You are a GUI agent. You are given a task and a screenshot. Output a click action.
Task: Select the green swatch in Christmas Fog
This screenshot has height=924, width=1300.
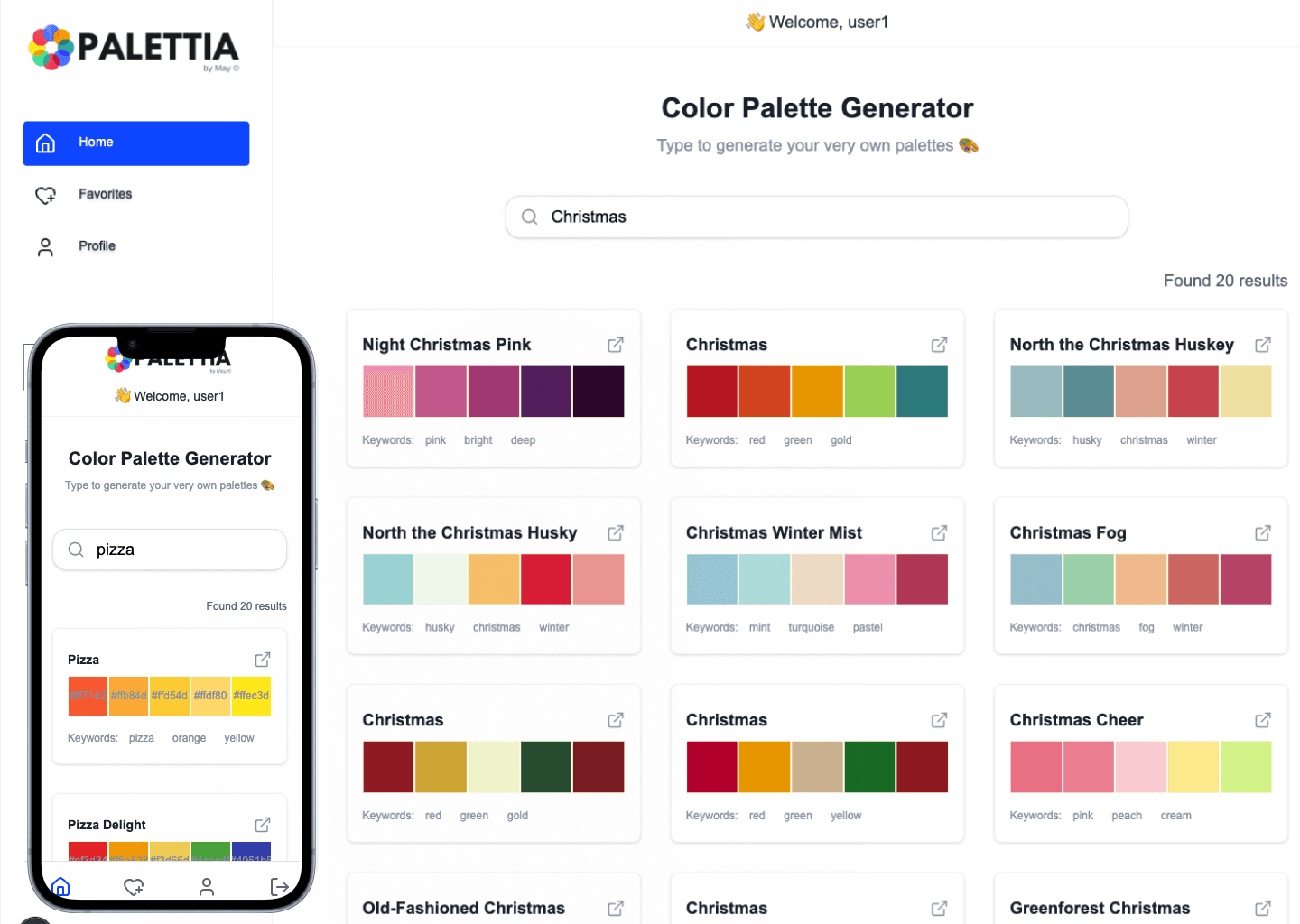tap(1088, 578)
